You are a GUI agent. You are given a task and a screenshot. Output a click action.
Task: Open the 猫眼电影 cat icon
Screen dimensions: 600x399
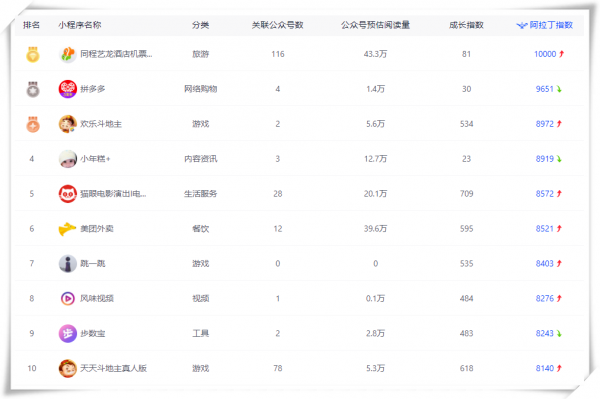coord(68,194)
